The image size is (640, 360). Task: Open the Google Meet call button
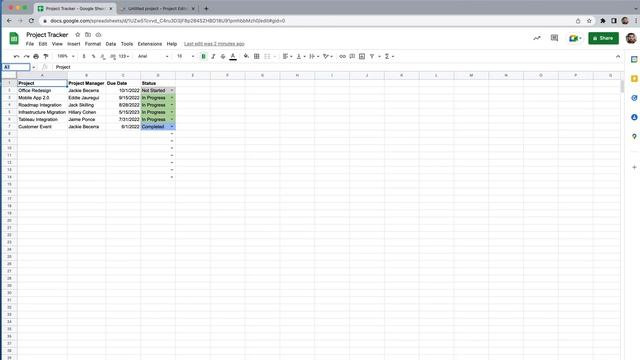point(575,38)
